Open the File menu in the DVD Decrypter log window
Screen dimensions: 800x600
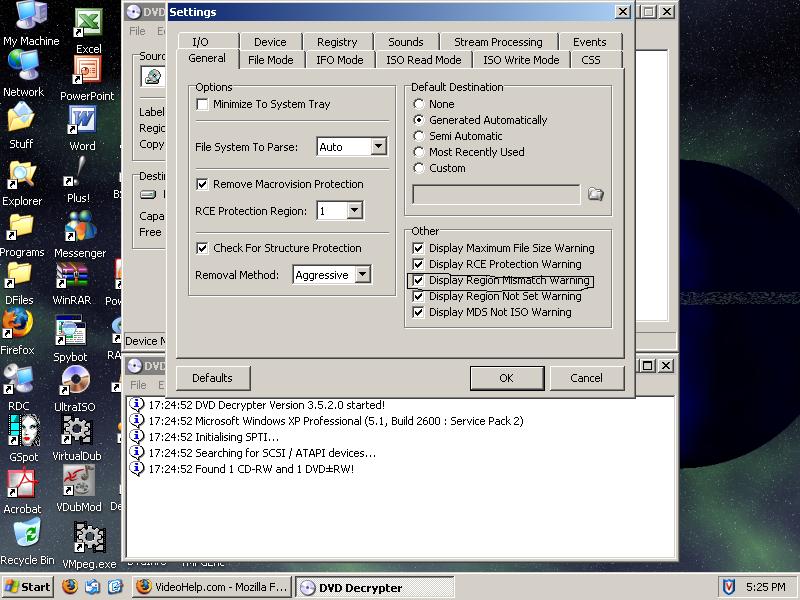click(138, 385)
